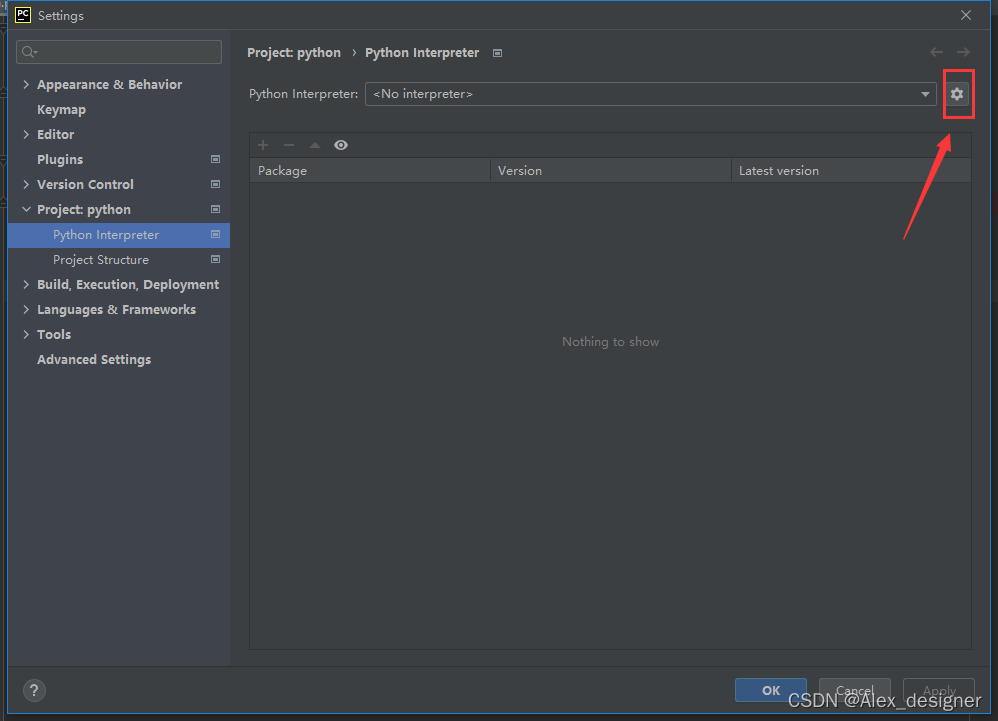The width and height of the screenshot is (998, 721).
Task: Click project-level icon on Plugins row
Action: 215,159
